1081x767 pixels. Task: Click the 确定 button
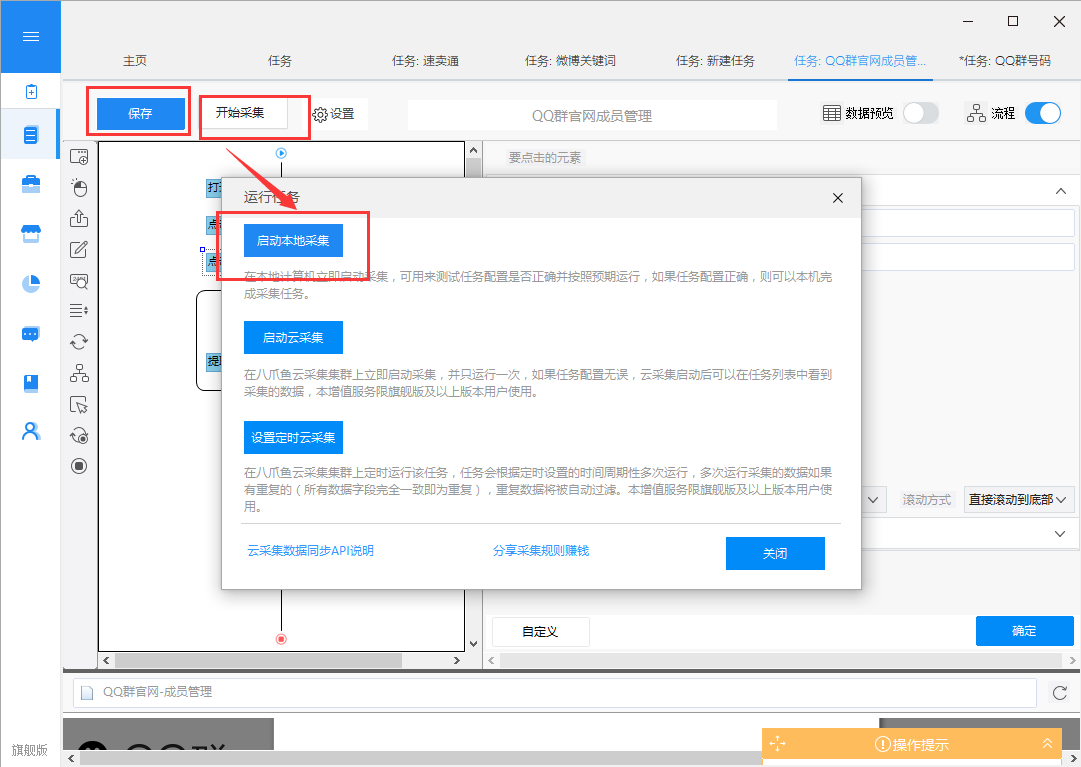1024,631
